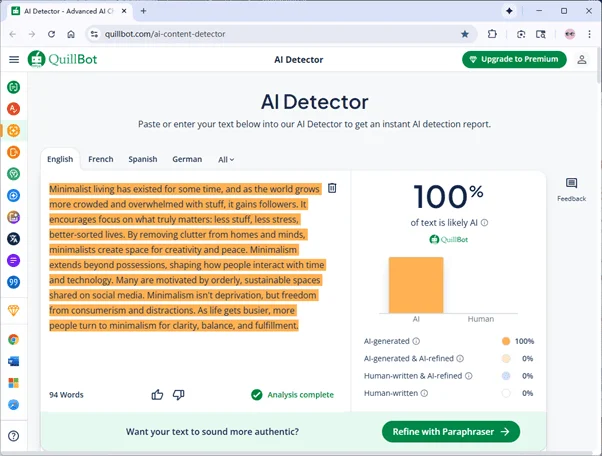Image resolution: width=602 pixels, height=456 pixels.
Task: Open the purple Summarizer sidebar icon
Action: tap(13, 261)
